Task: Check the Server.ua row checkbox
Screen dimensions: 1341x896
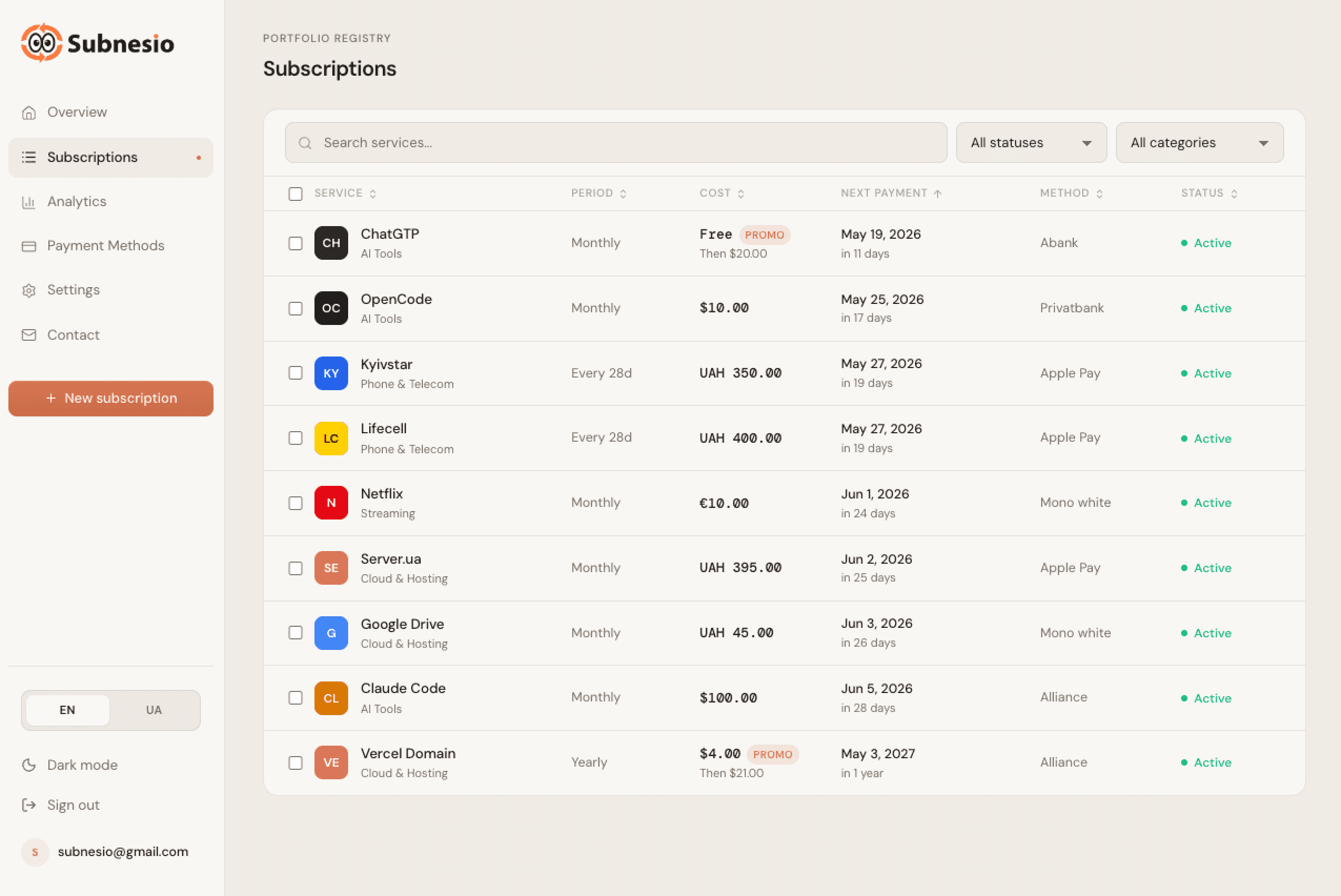Action: point(296,568)
